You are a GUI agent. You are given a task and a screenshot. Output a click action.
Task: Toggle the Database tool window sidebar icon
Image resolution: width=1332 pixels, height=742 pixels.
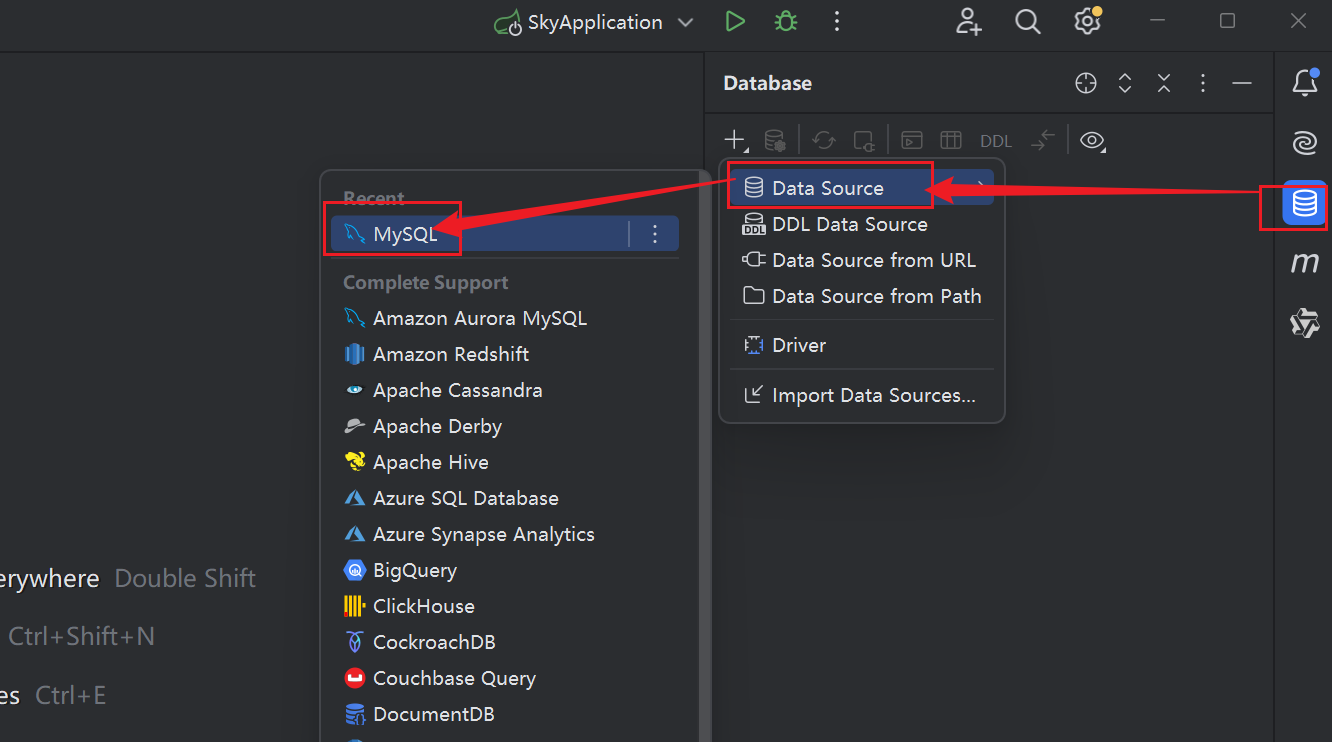1305,204
